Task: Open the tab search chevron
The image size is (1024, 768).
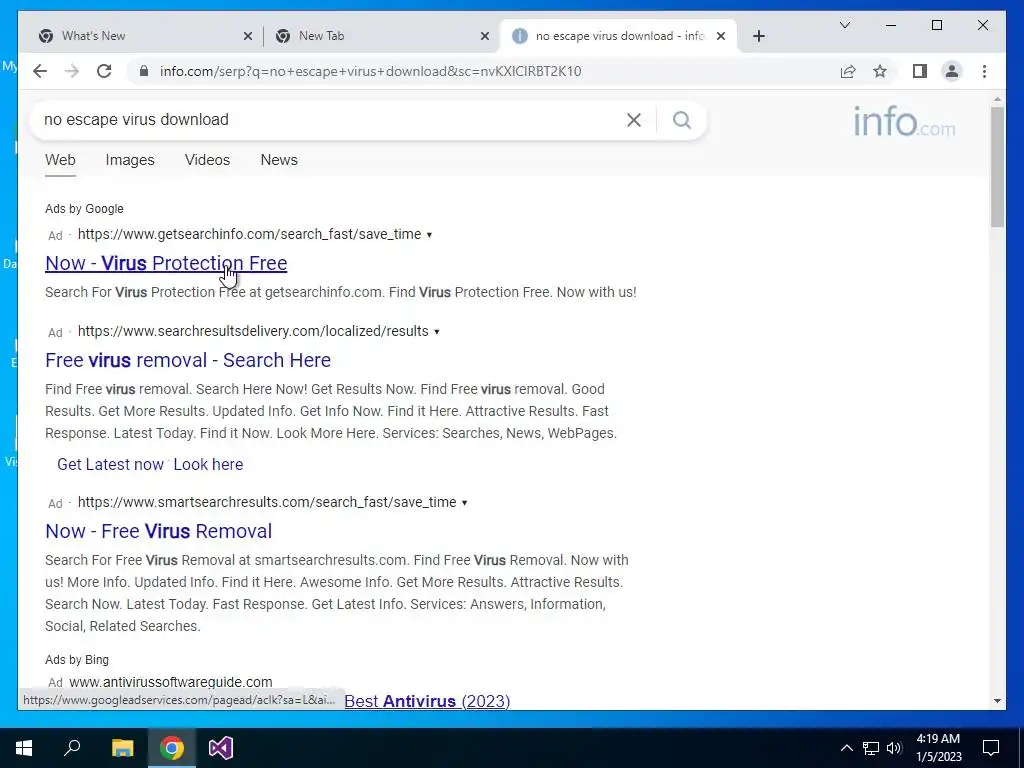Action: 844,25
